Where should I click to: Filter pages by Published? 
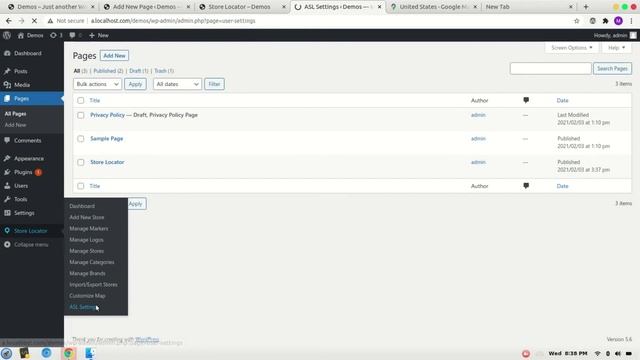pyautogui.click(x=108, y=71)
